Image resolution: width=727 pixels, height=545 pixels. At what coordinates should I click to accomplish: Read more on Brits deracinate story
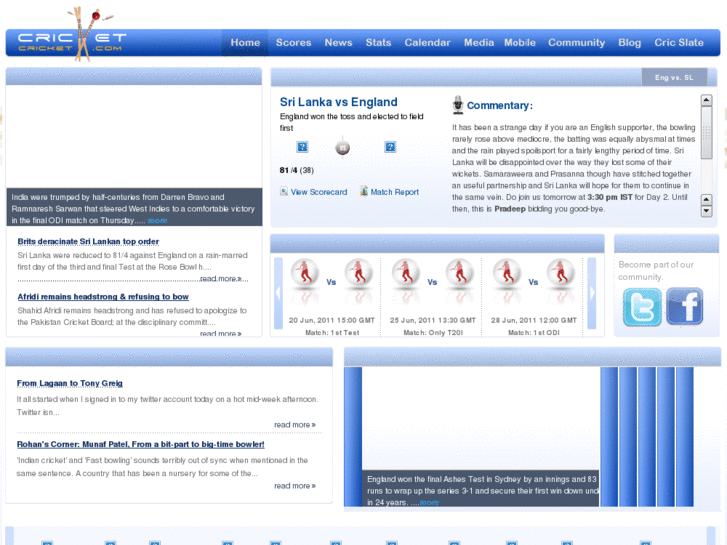tap(221, 279)
